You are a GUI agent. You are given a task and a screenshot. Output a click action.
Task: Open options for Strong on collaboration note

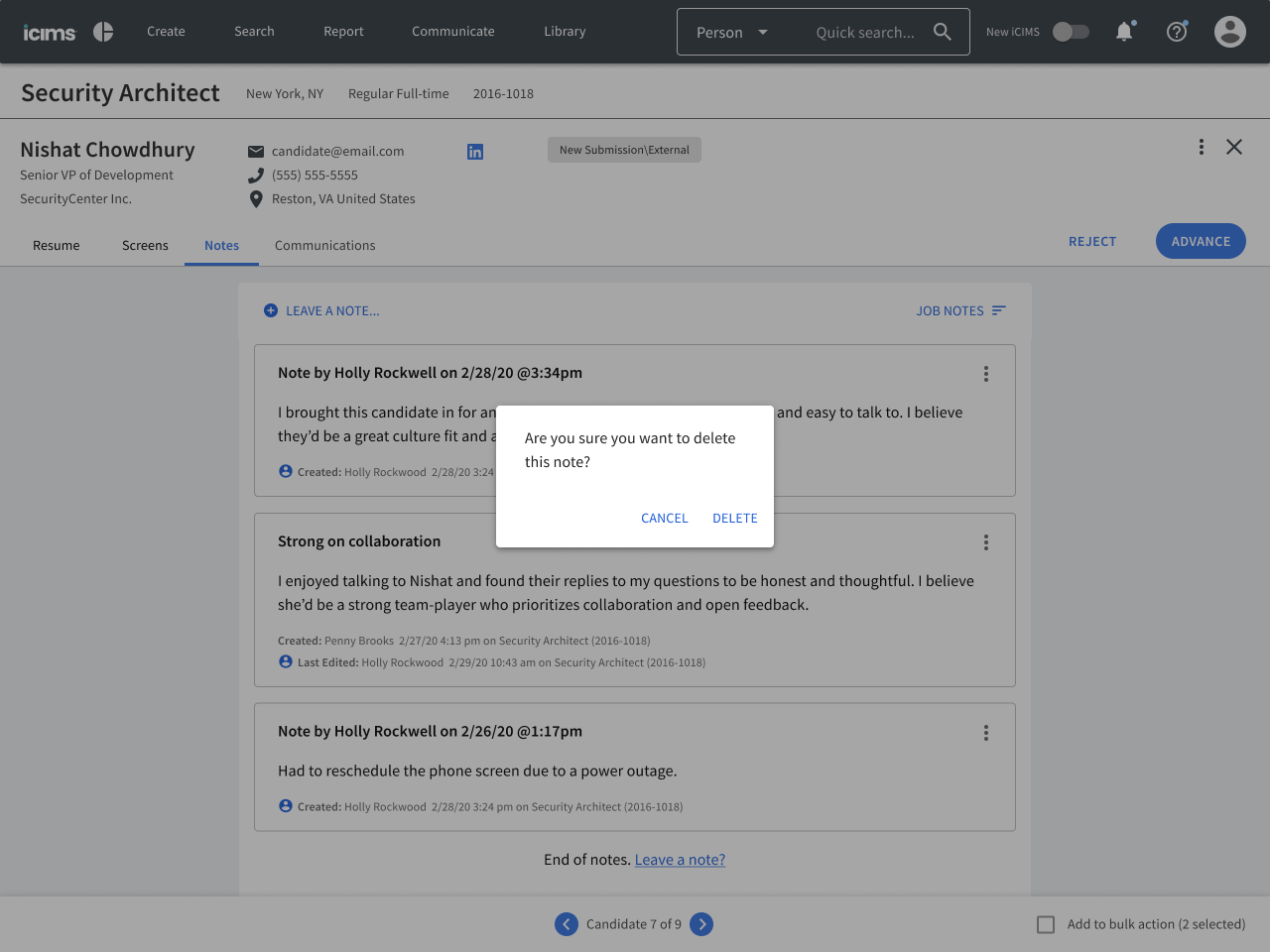coord(986,542)
